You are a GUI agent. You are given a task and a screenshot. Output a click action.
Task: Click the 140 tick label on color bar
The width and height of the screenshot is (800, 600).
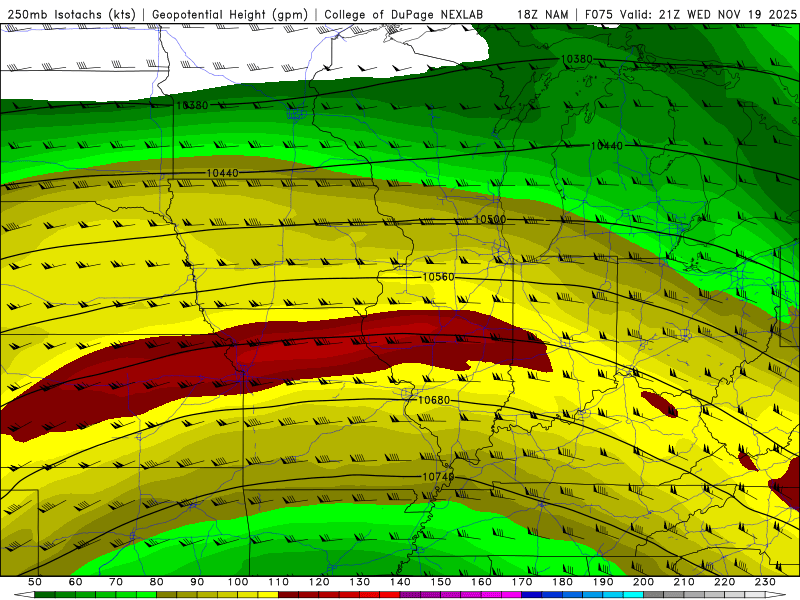point(401,582)
